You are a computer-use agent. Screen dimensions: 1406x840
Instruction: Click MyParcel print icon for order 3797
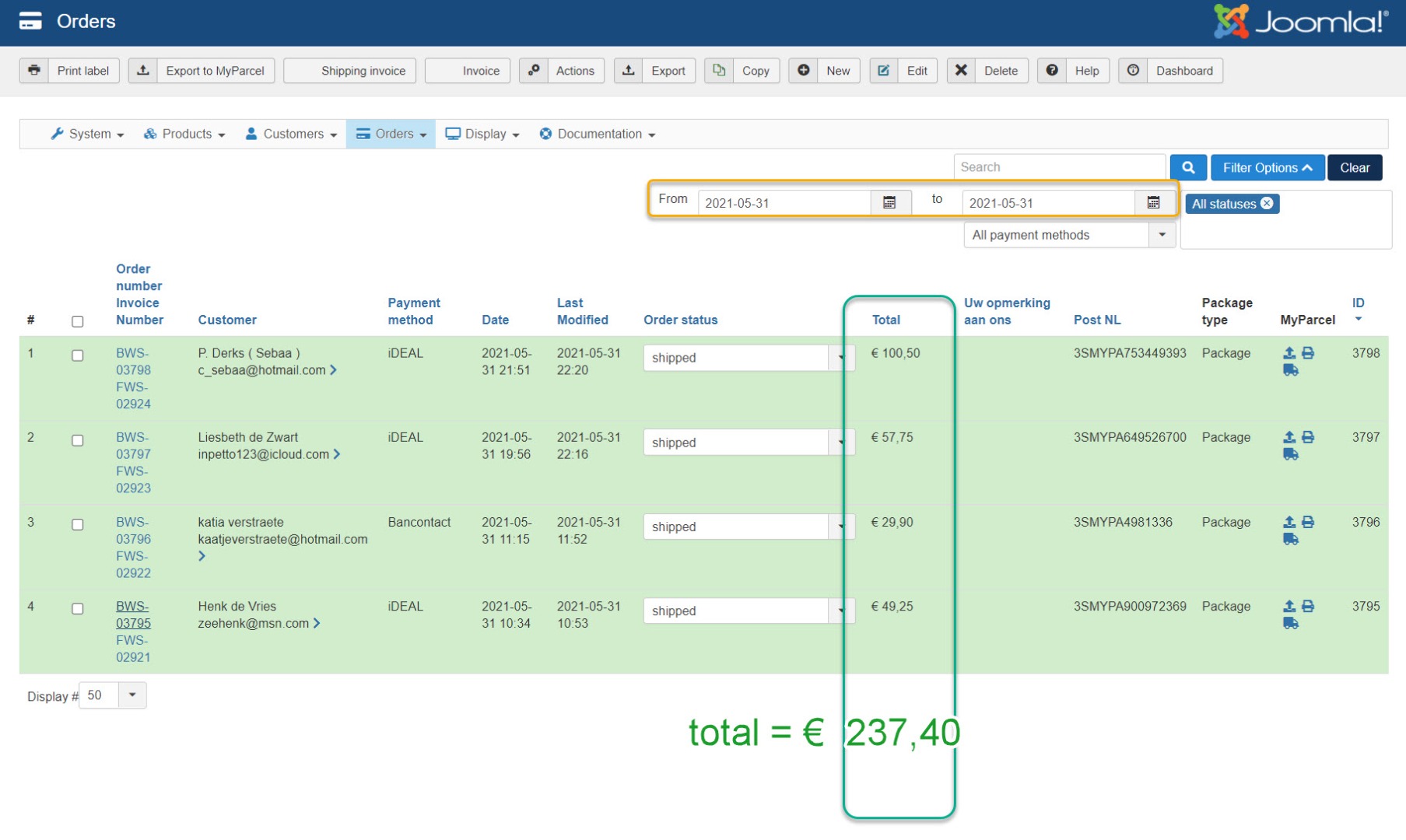[1308, 437]
